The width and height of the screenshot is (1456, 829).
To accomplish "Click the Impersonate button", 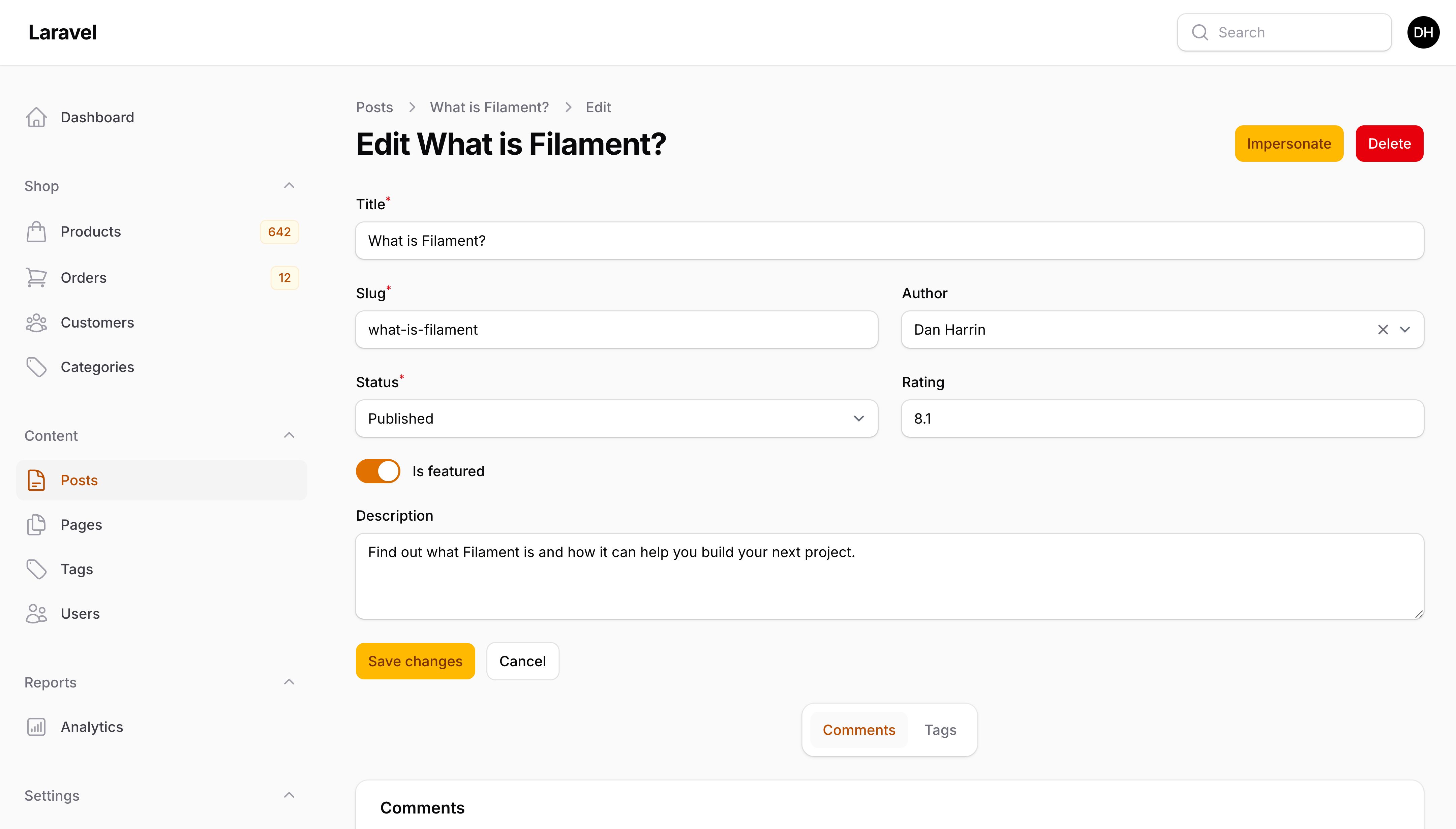I will (1288, 144).
